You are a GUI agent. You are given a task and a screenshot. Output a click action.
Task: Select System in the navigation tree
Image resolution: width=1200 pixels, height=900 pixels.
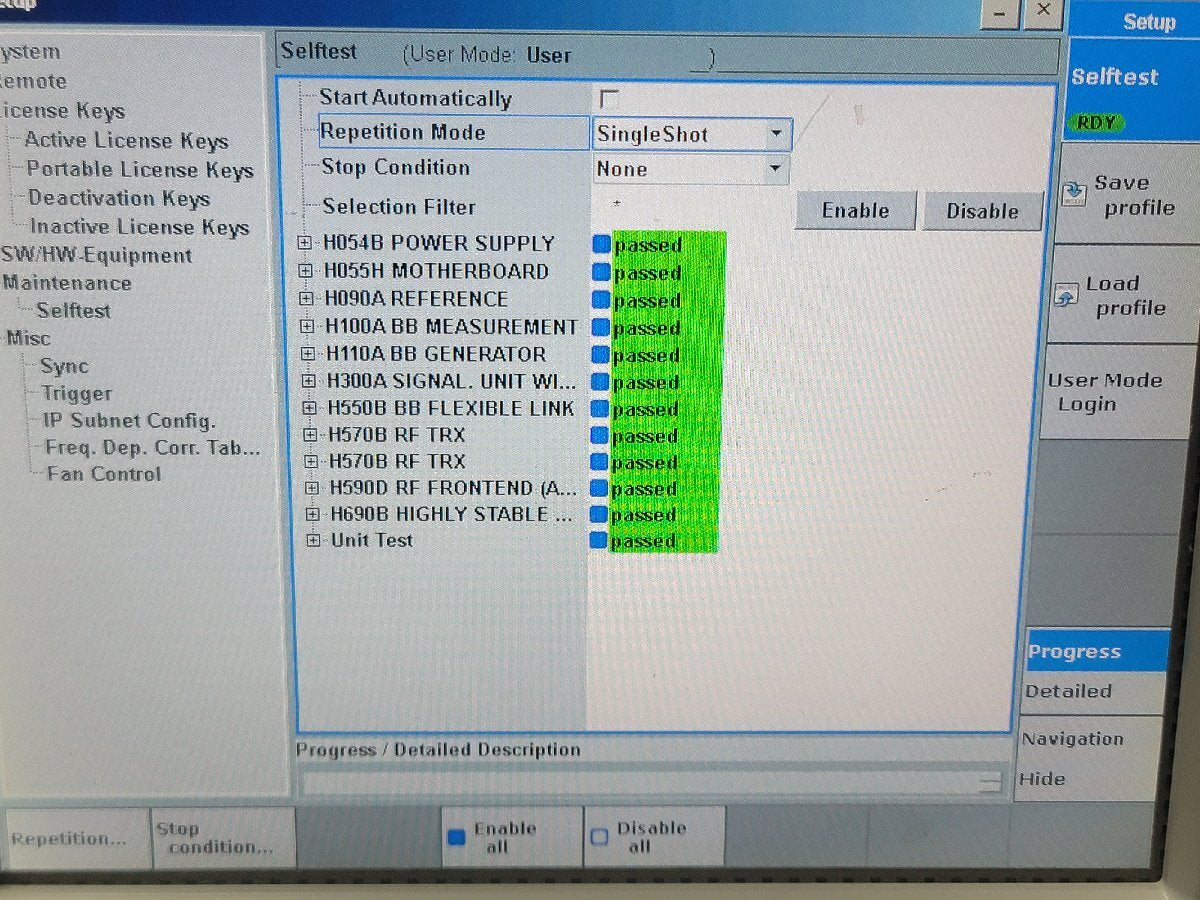(x=30, y=52)
